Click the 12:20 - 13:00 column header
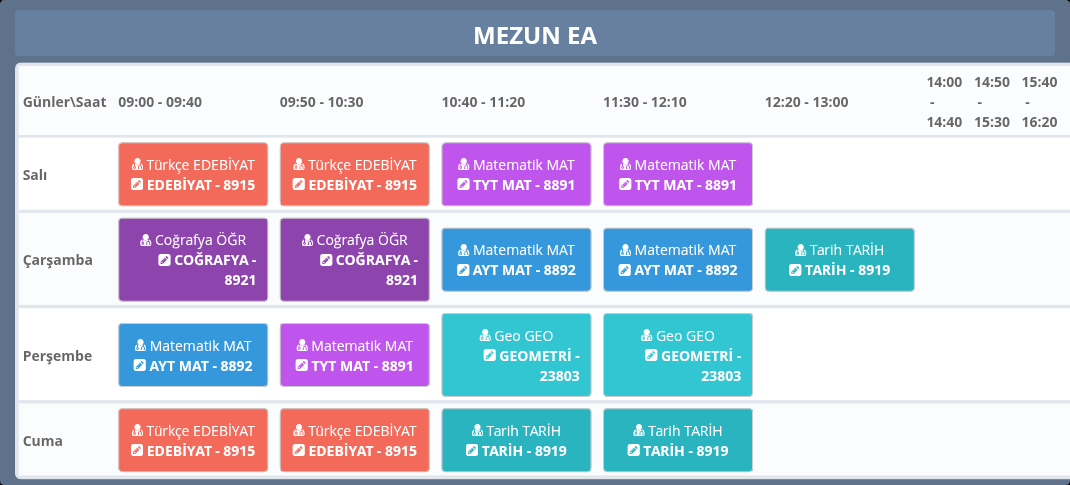 tap(806, 102)
